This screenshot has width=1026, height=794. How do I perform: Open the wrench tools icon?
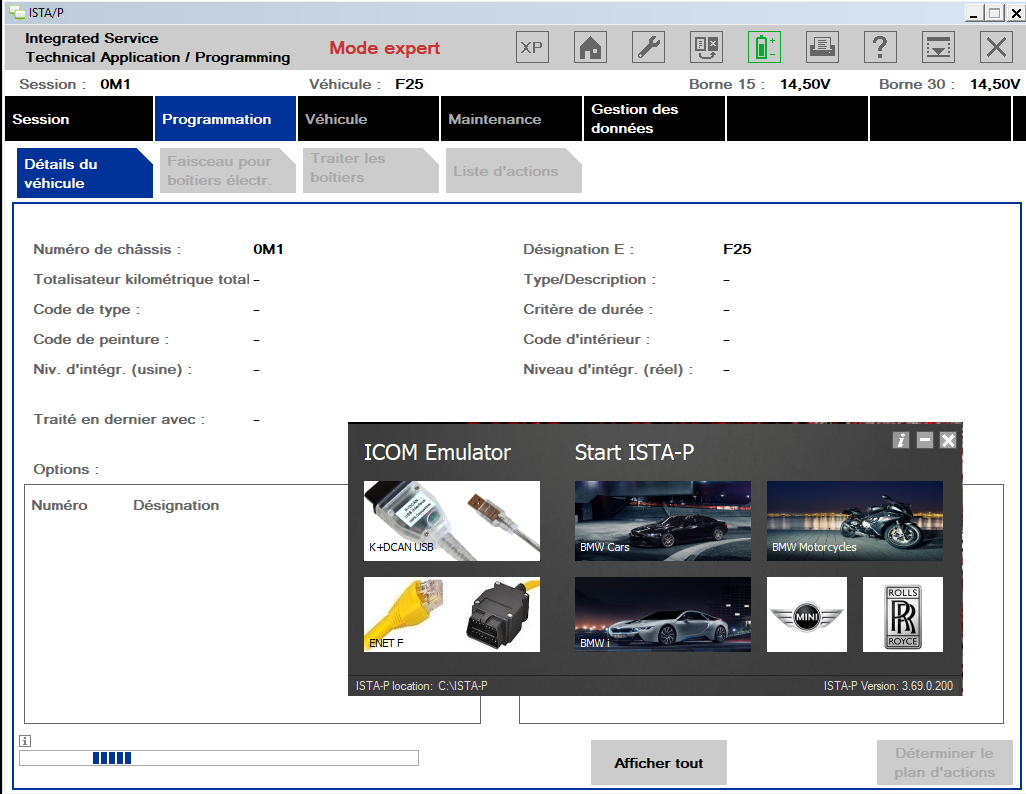649,48
